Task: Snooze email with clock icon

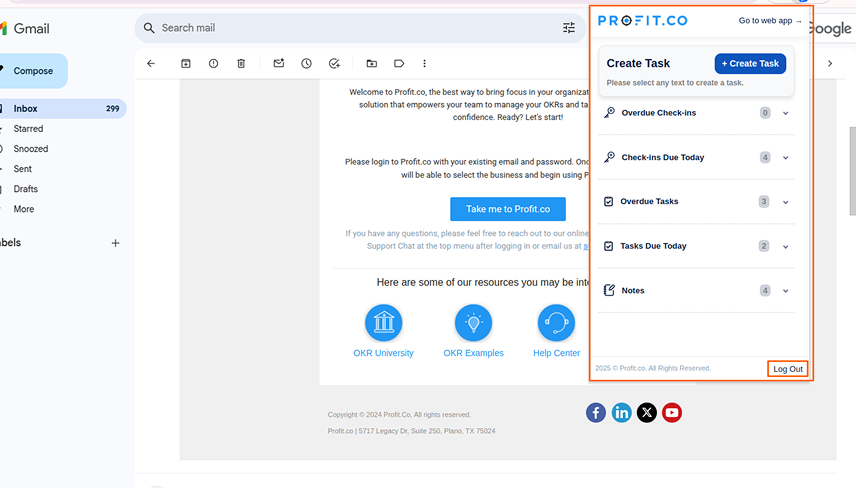Action: coord(306,63)
